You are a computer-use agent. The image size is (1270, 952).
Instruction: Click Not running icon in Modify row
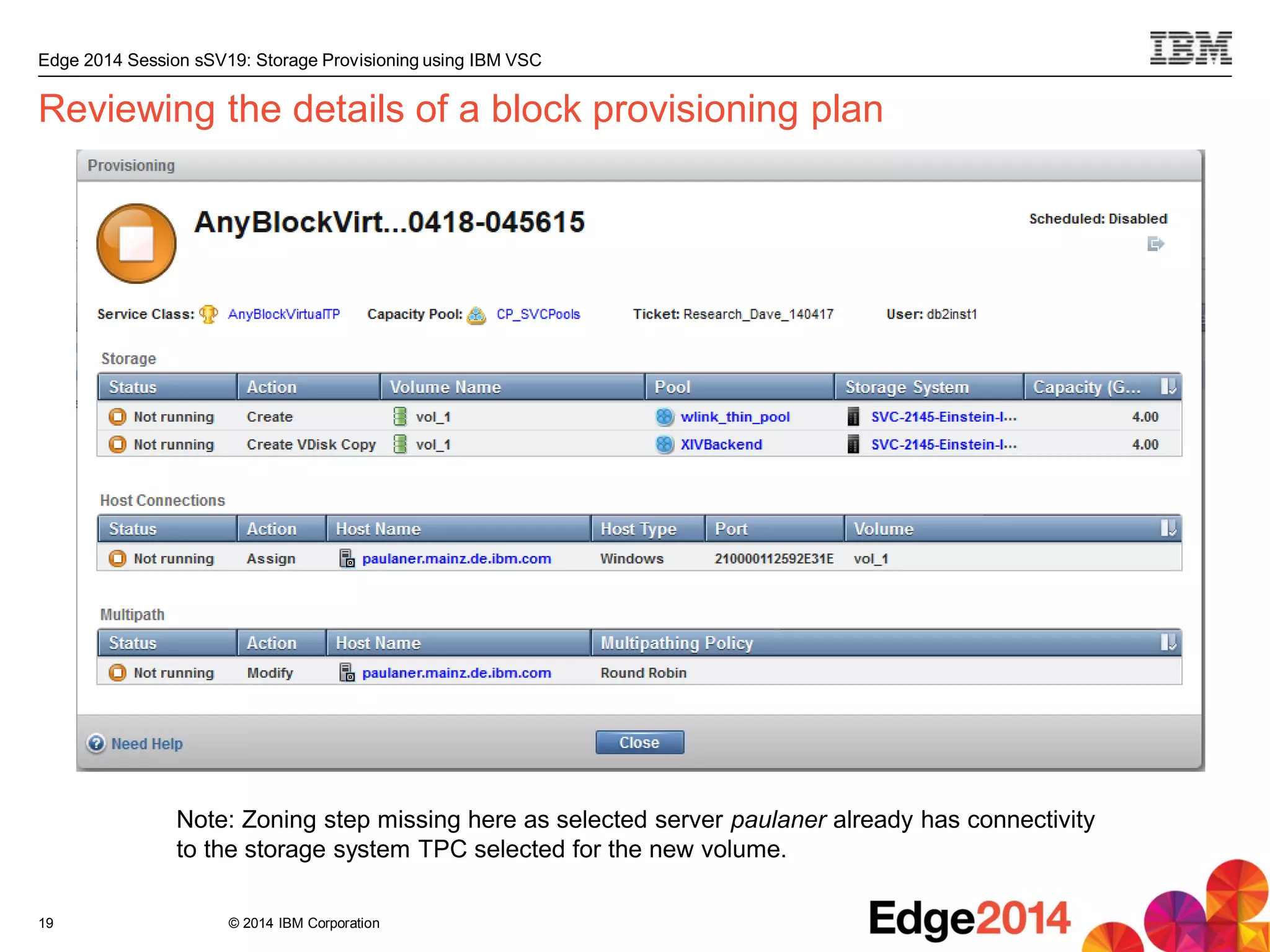point(117,672)
